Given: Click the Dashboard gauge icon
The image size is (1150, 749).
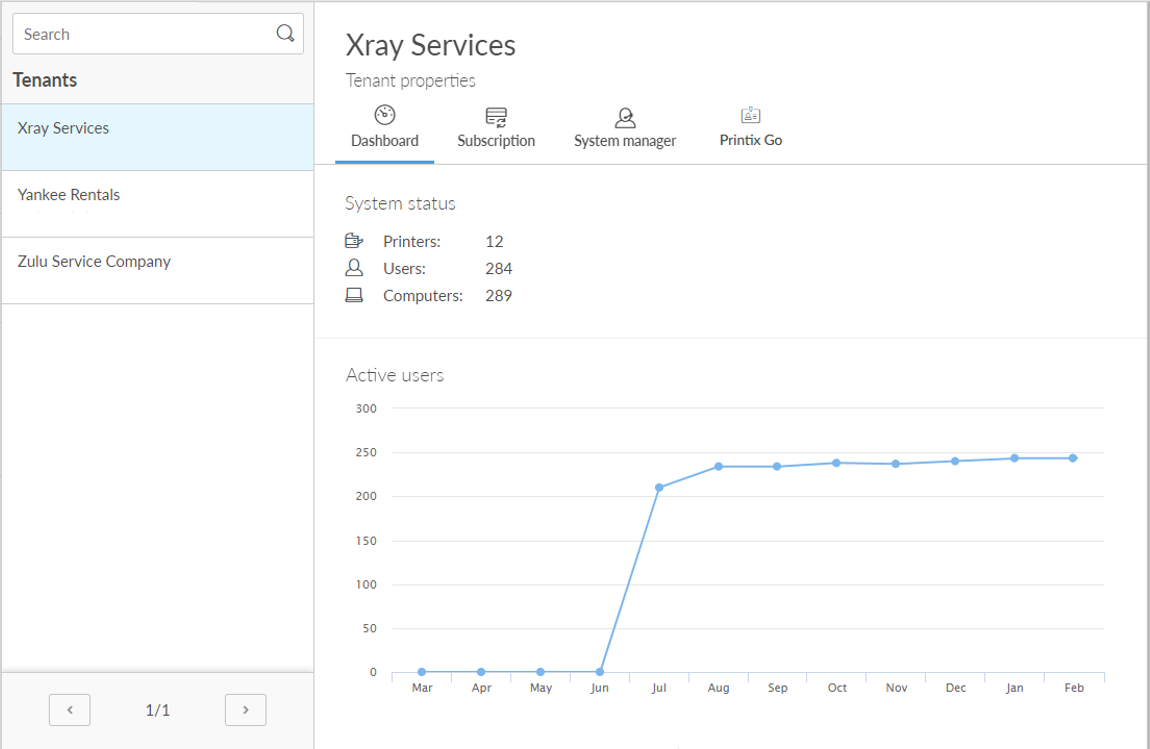Looking at the screenshot, I should (x=385, y=115).
